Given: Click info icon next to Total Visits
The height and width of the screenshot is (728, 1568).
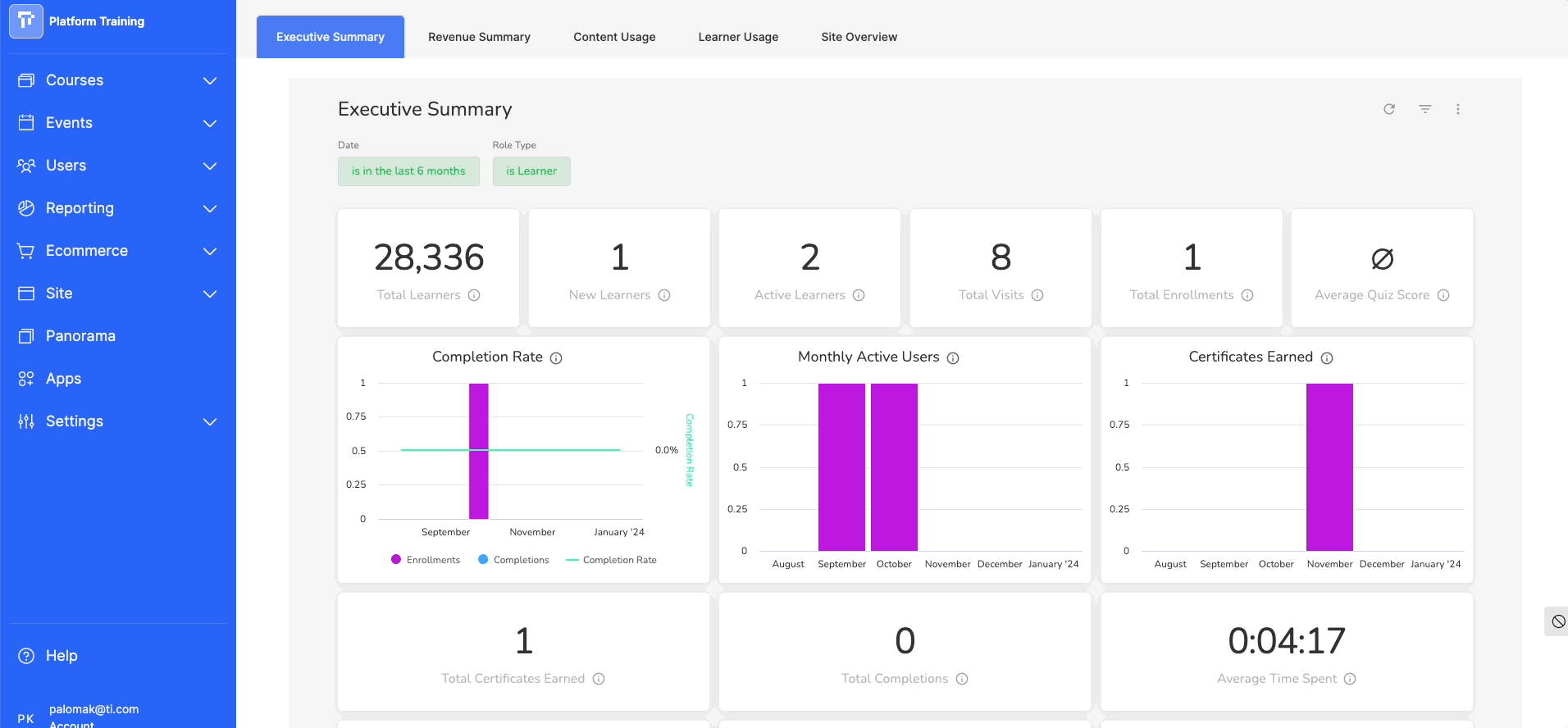Looking at the screenshot, I should (x=1037, y=295).
